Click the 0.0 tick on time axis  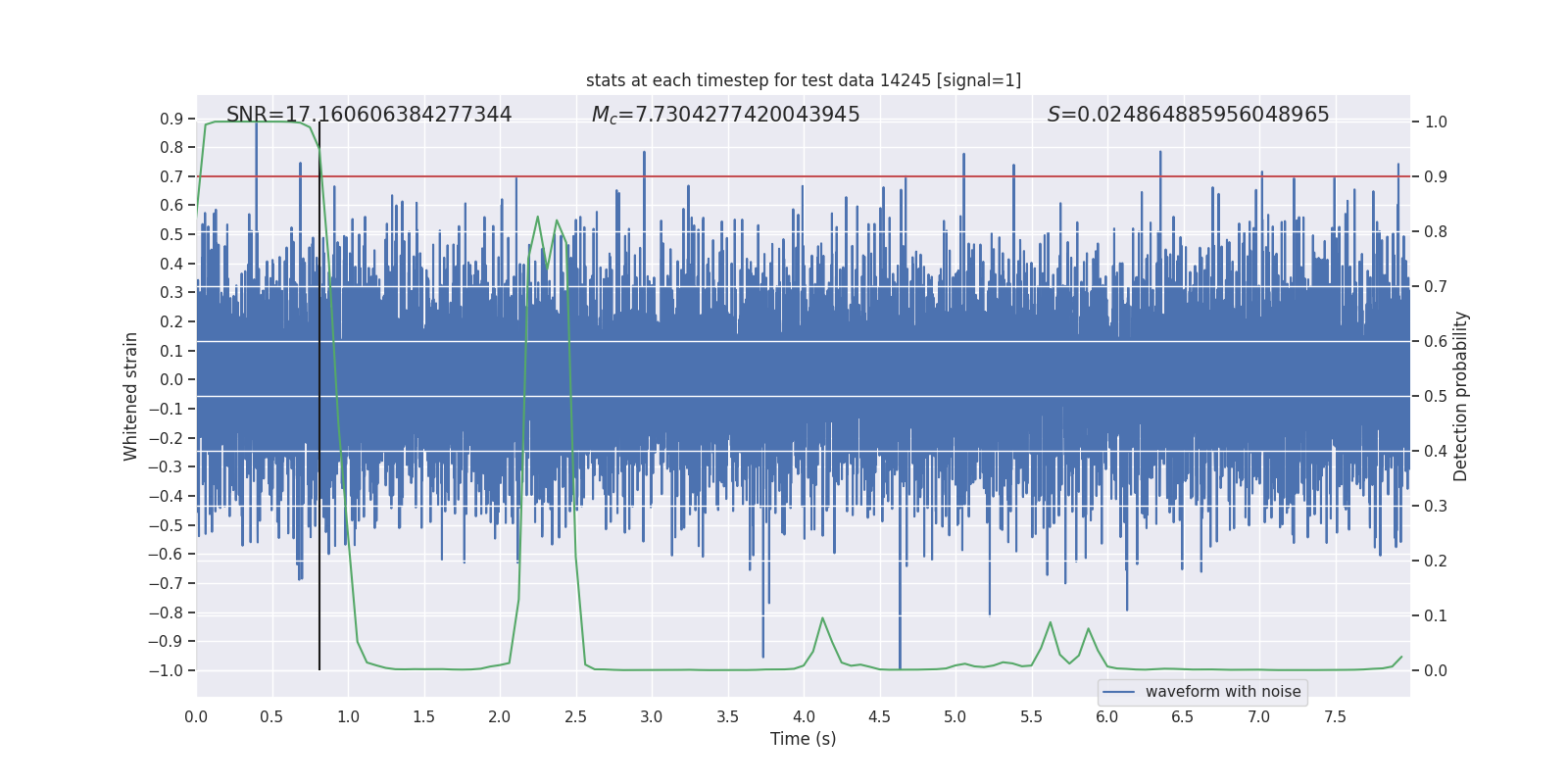(196, 716)
